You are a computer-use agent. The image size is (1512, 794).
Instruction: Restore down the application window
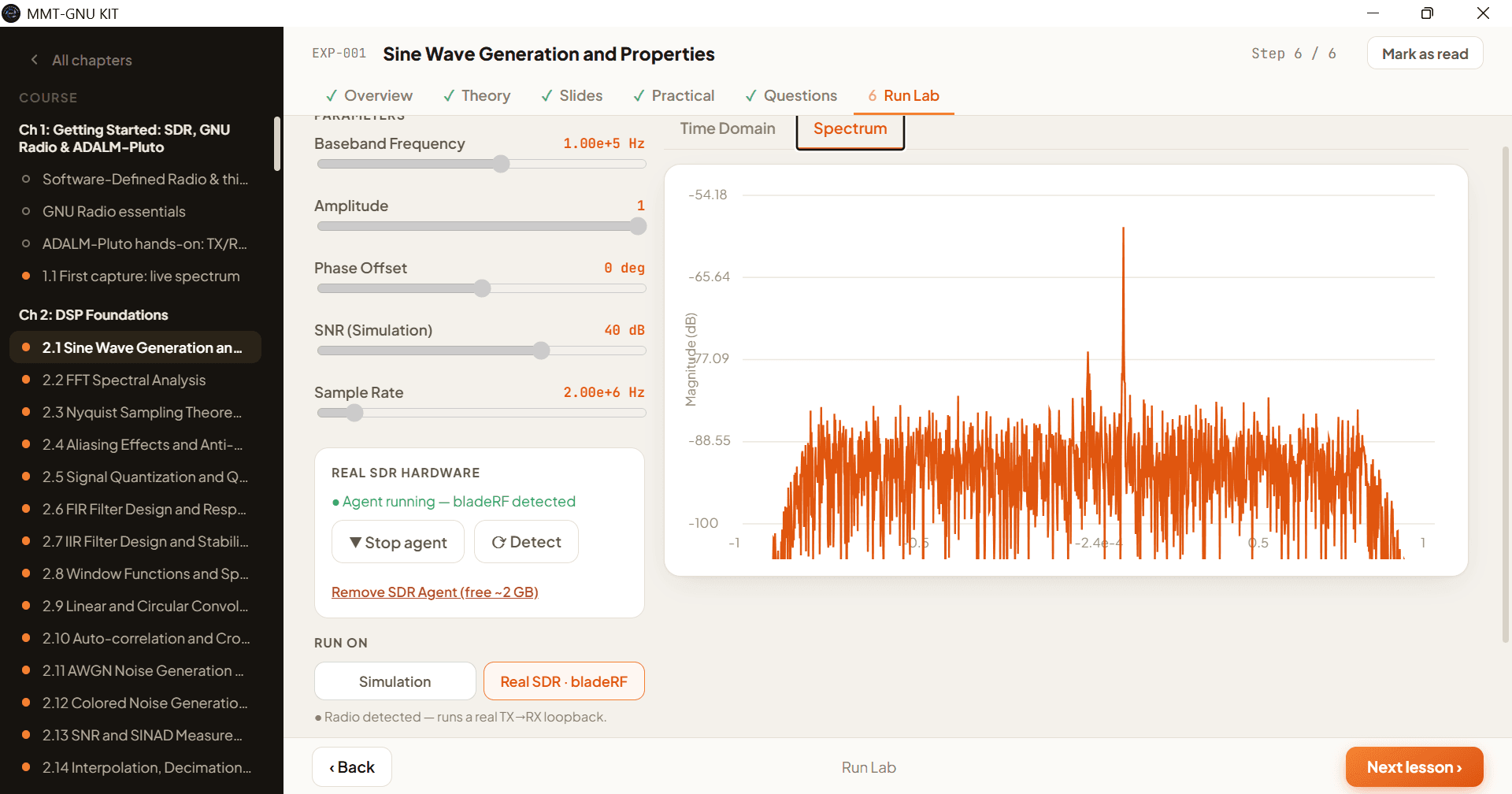coord(1427,13)
